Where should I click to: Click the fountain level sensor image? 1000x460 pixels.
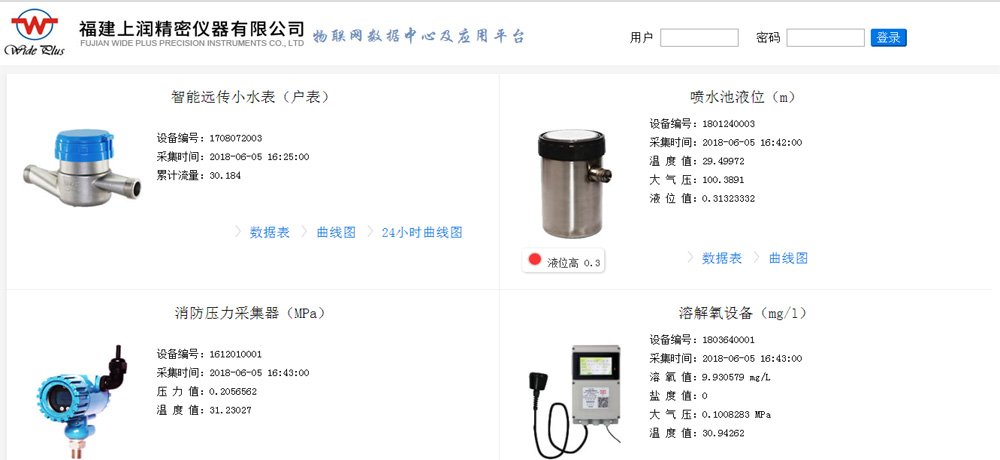click(x=571, y=183)
